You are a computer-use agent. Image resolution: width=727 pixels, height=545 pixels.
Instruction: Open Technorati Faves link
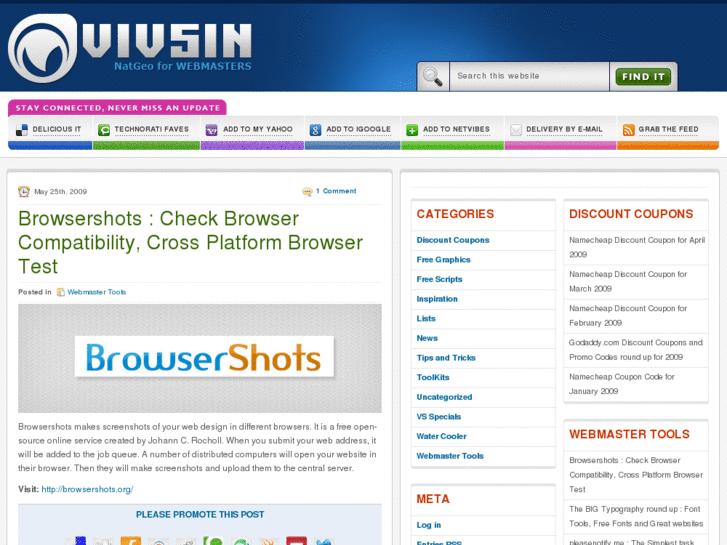(x=152, y=129)
